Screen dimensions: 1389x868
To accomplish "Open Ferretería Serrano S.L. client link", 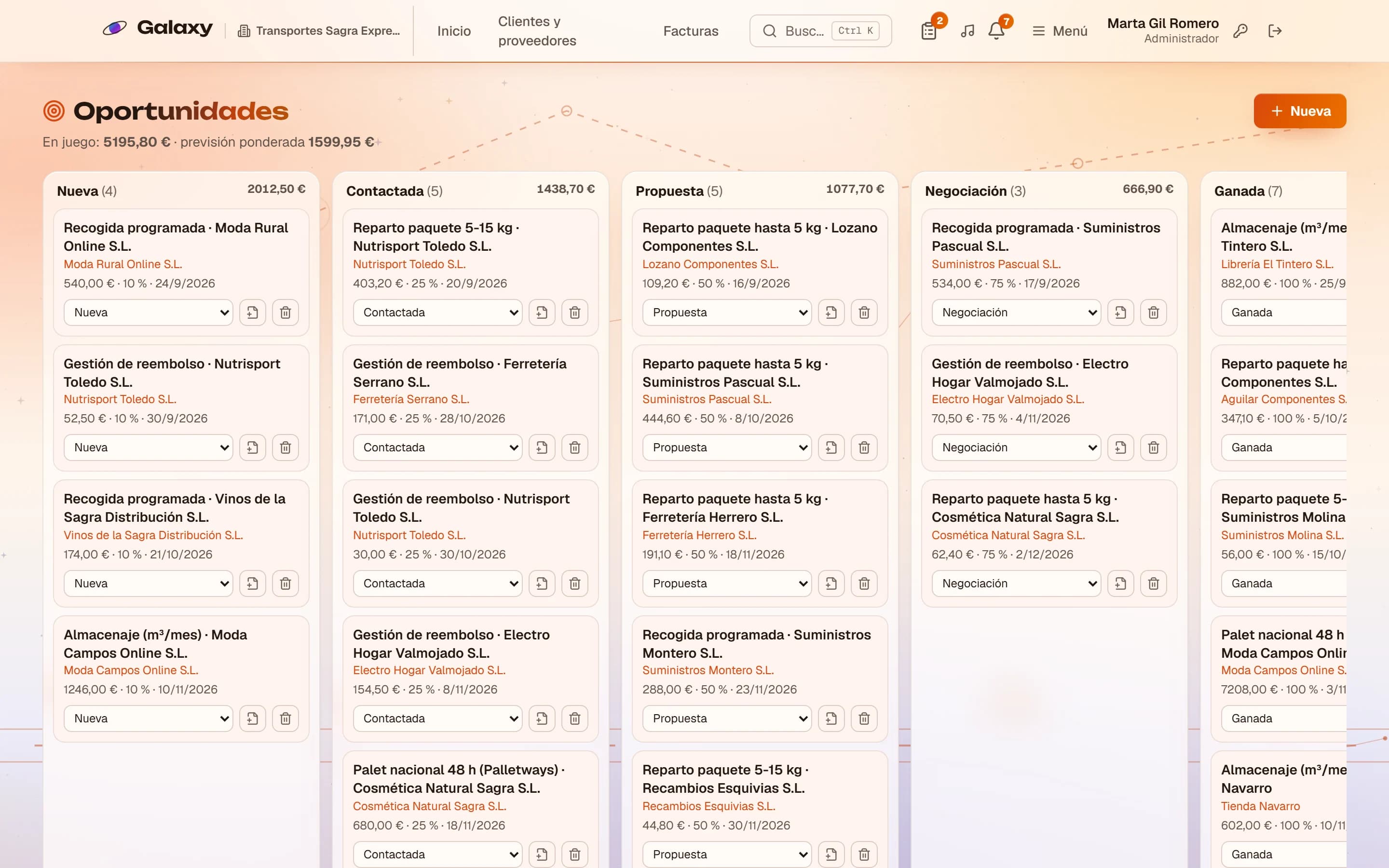I will coord(411,399).
